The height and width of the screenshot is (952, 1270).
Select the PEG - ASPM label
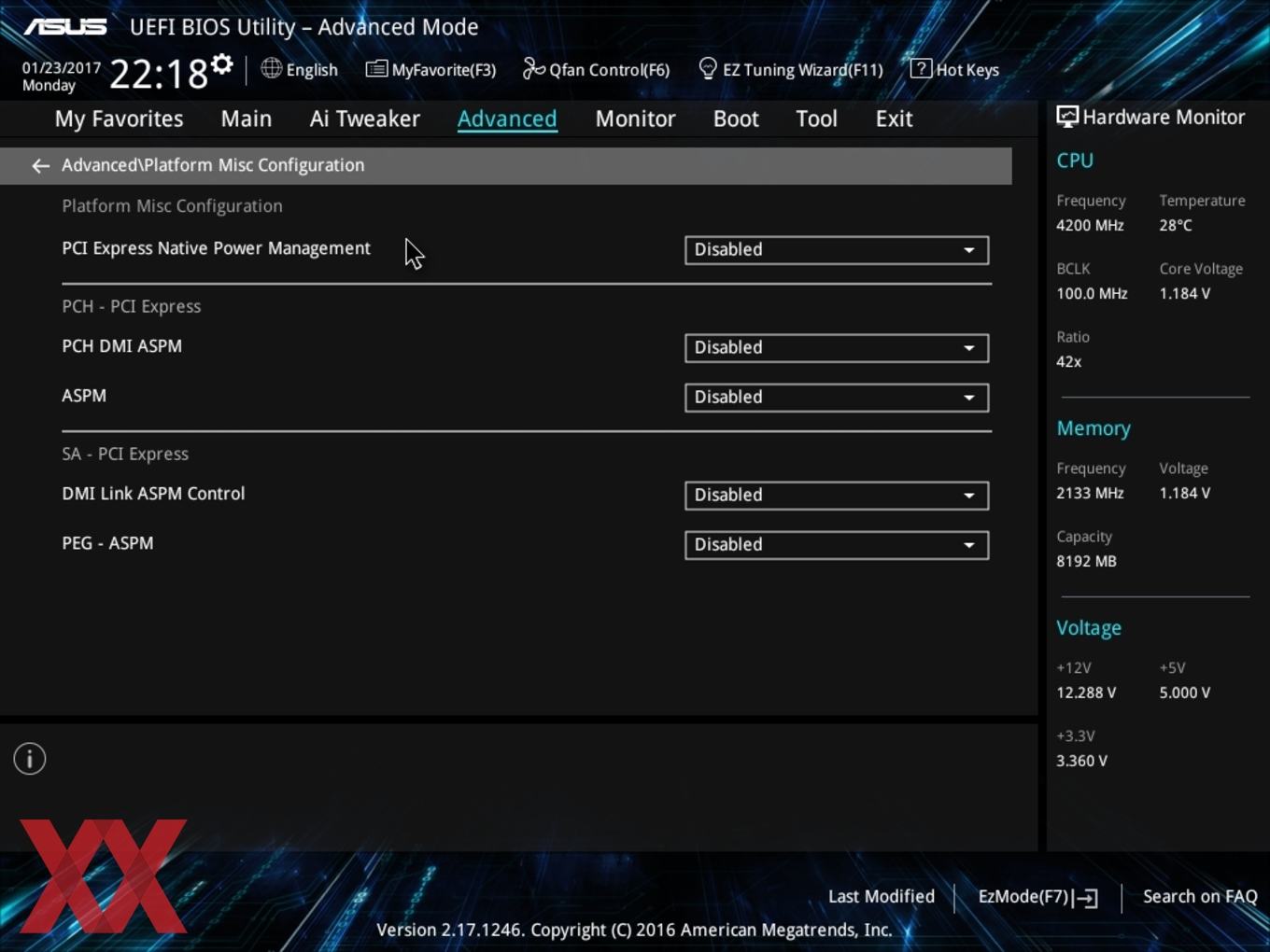point(107,543)
